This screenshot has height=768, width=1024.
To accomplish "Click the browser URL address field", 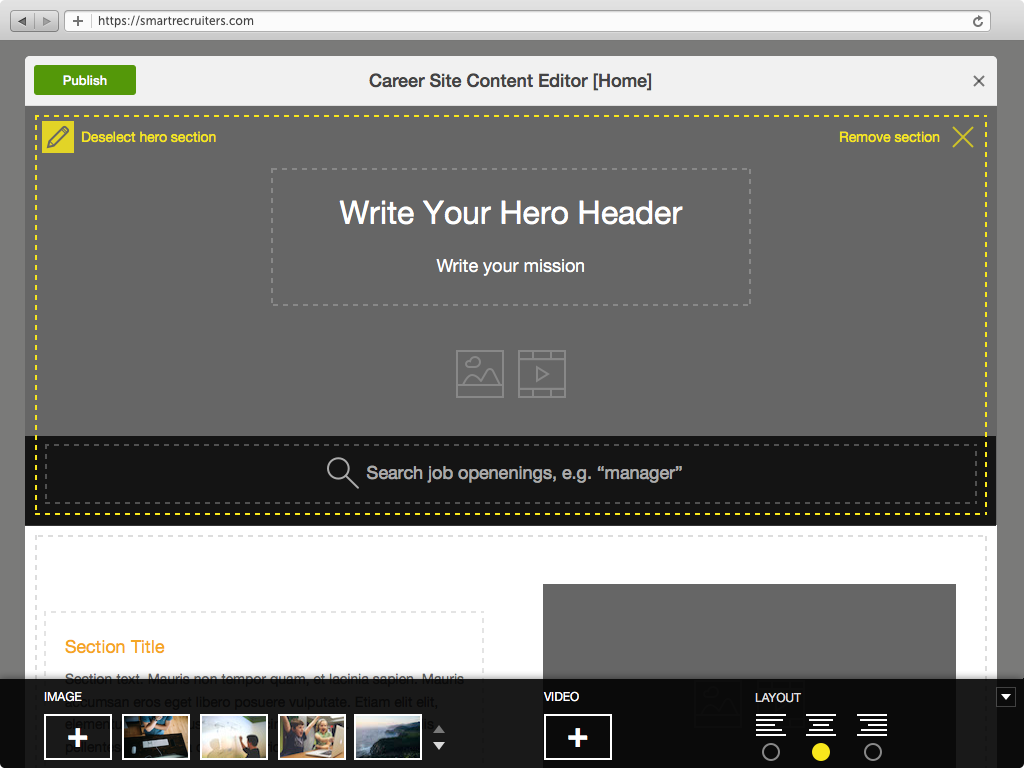I will 528,21.
